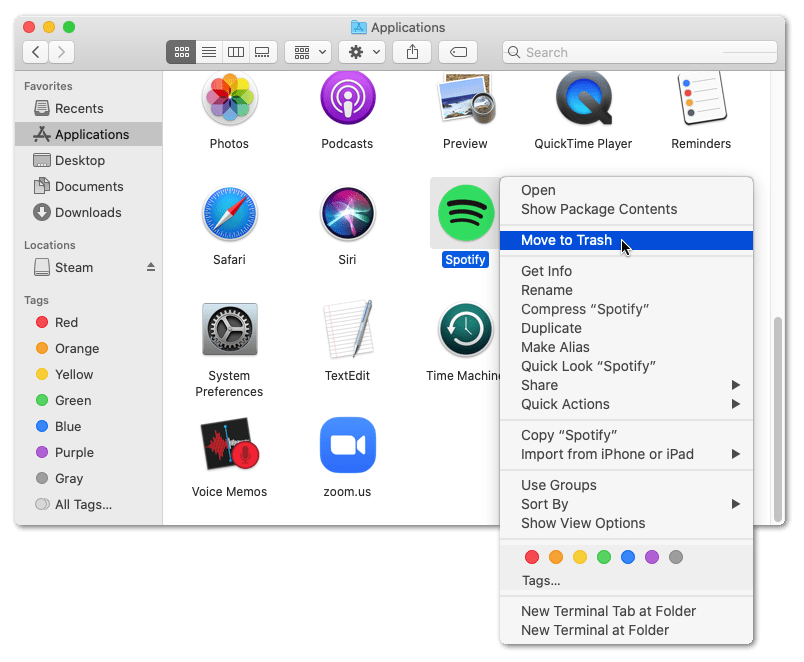Choose Rename from context menu

click(x=626, y=290)
